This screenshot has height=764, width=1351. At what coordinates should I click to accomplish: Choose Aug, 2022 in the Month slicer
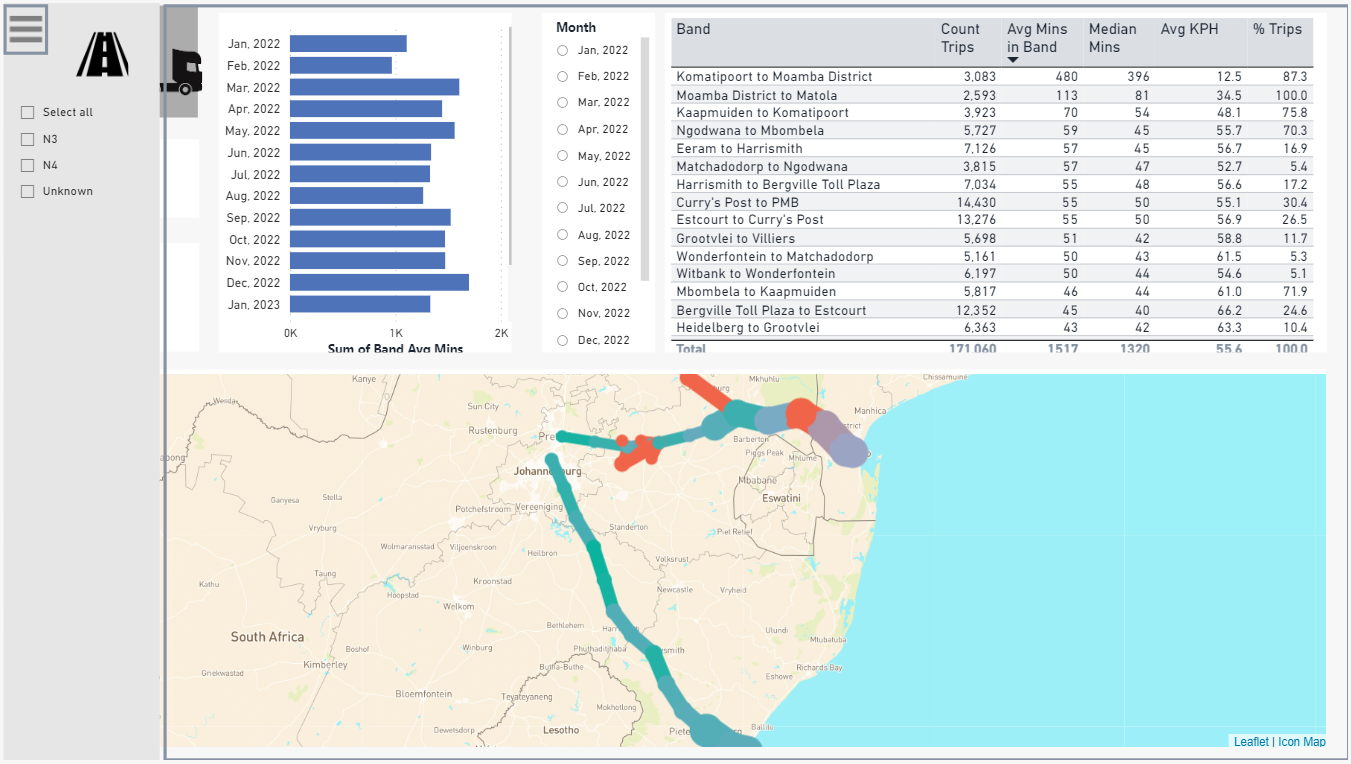(x=563, y=235)
